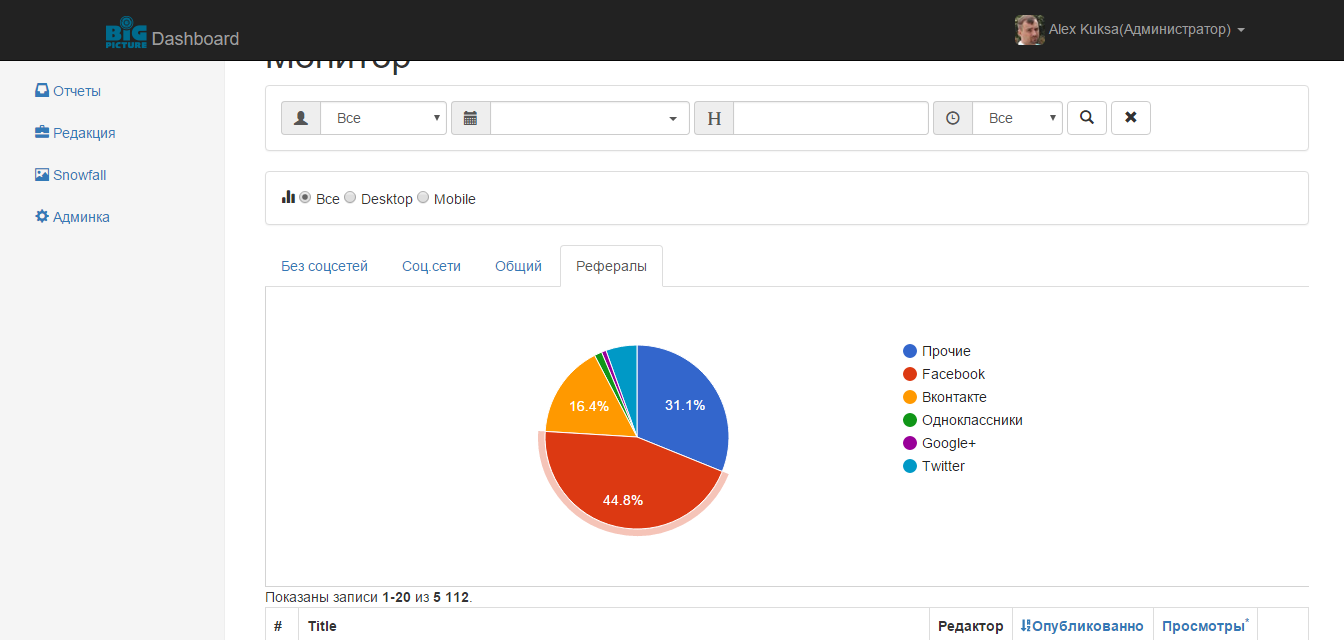Click Alex Kuksa's avatar picture

click(1029, 30)
